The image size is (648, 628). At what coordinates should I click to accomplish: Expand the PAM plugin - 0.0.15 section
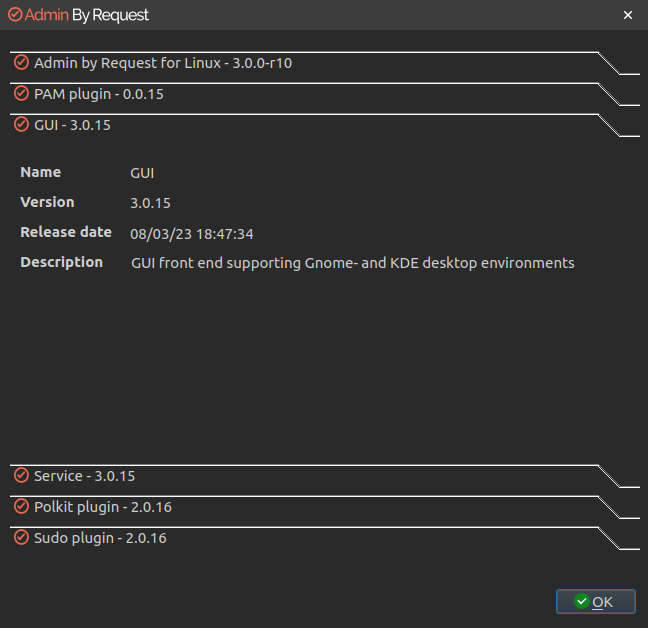click(324, 94)
